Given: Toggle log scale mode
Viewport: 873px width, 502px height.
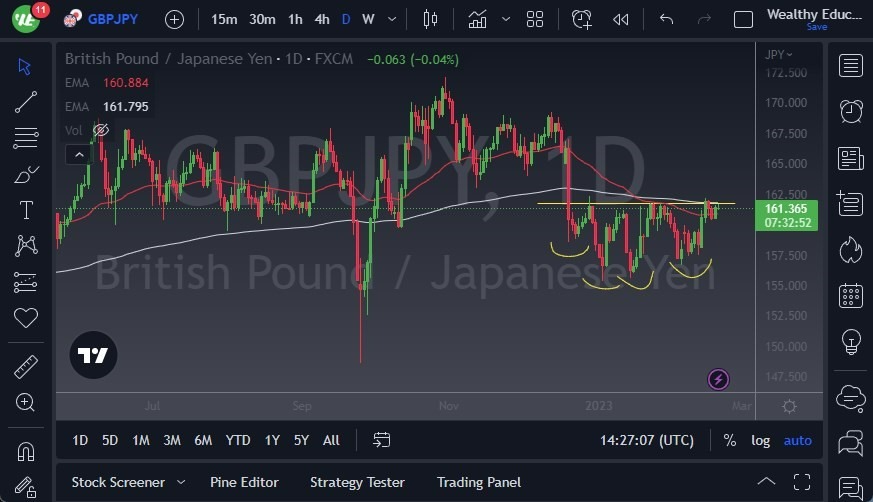Looking at the screenshot, I should (761, 440).
